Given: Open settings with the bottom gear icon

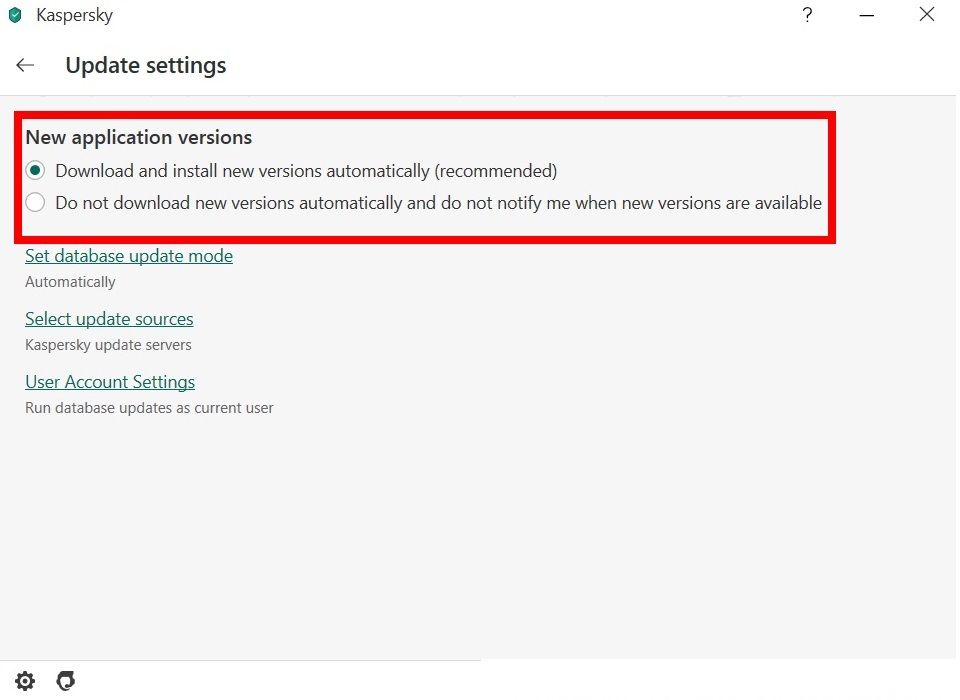Looking at the screenshot, I should pyautogui.click(x=25, y=680).
